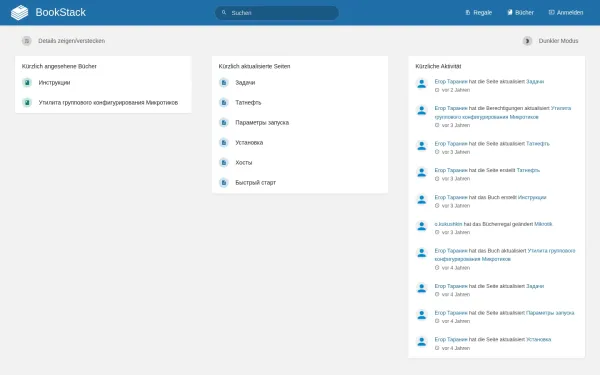
Task: Open the page Хосты
Action: 244,163
